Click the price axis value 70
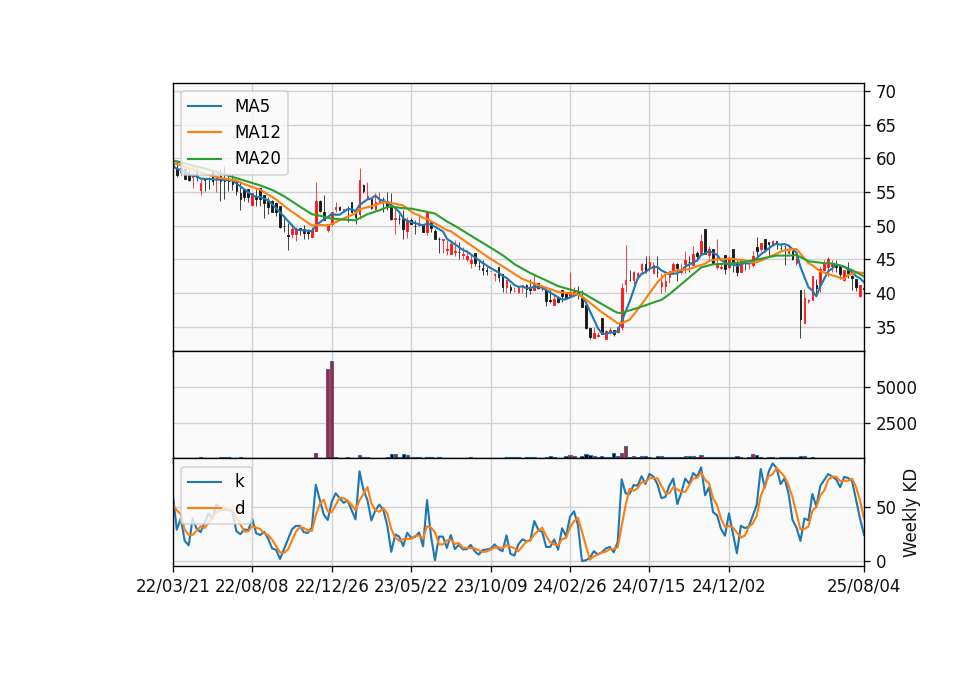Image resolution: width=960 pixels, height=690 pixels. pos(885,92)
